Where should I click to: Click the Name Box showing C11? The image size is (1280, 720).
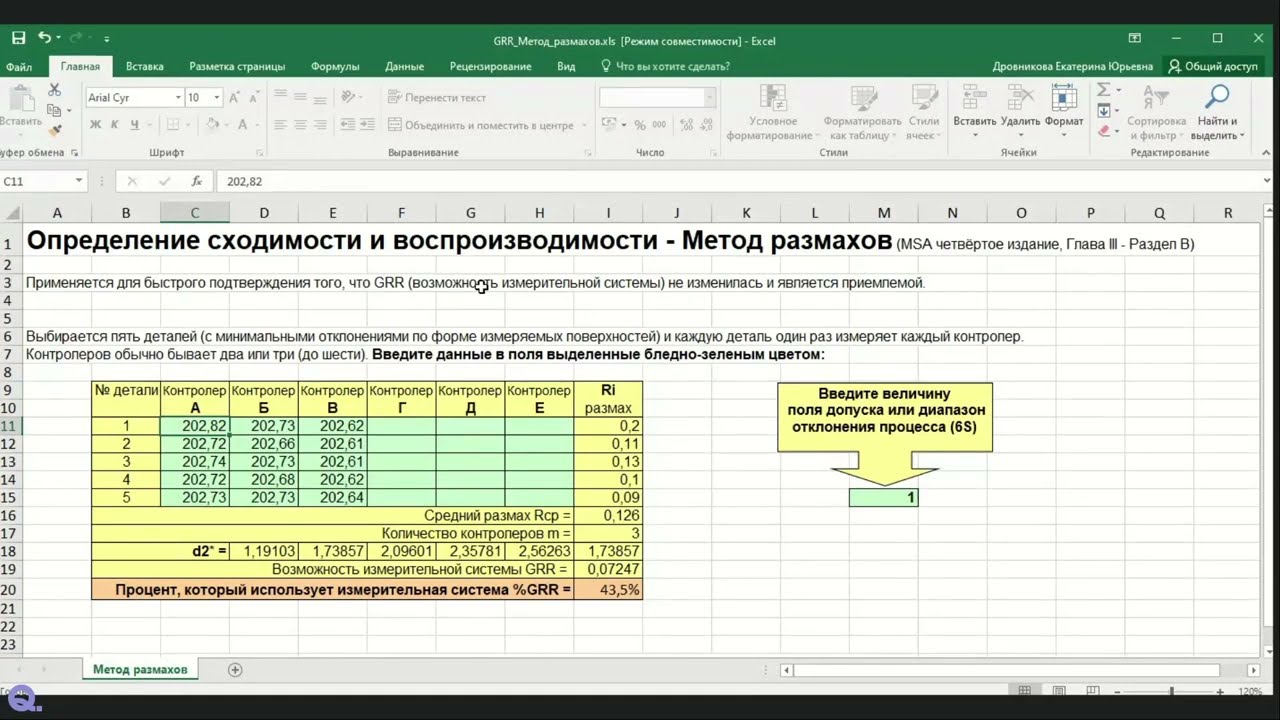43,181
